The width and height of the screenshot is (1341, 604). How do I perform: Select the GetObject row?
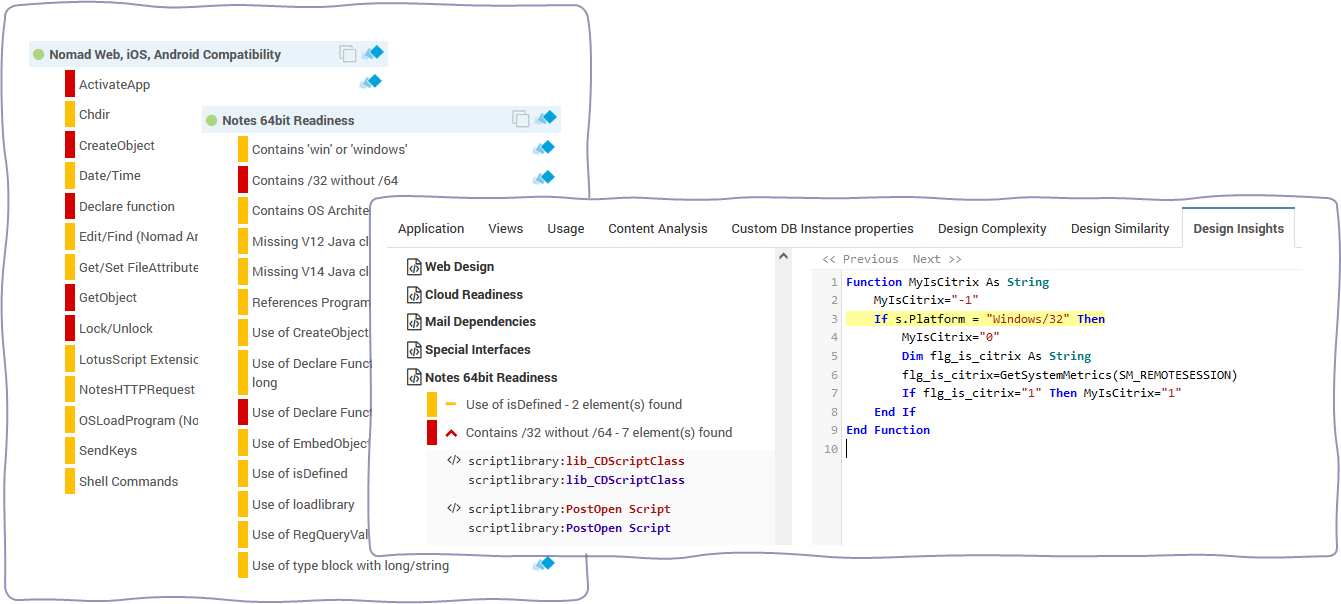coord(108,298)
